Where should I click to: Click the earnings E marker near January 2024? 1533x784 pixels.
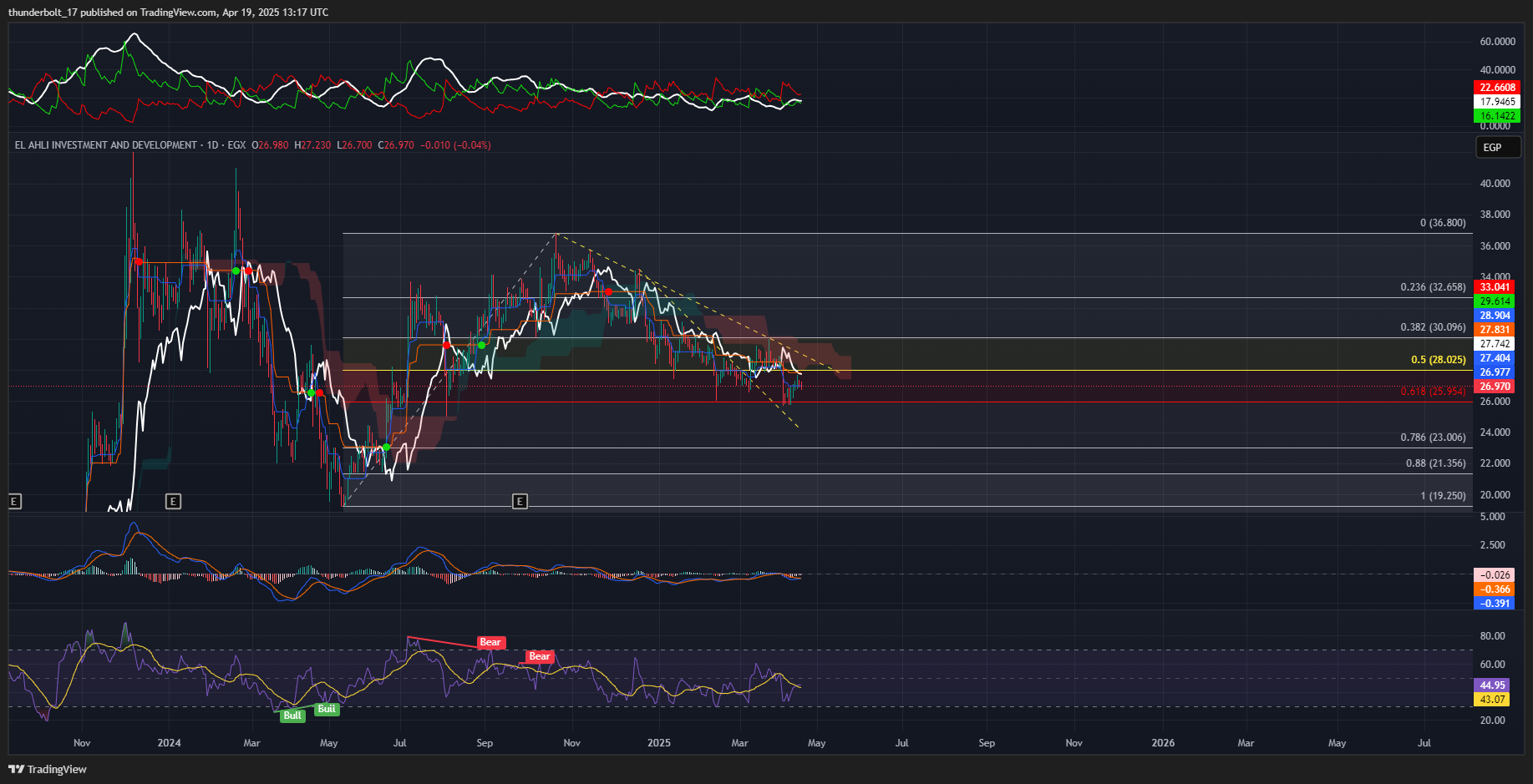pyautogui.click(x=173, y=501)
